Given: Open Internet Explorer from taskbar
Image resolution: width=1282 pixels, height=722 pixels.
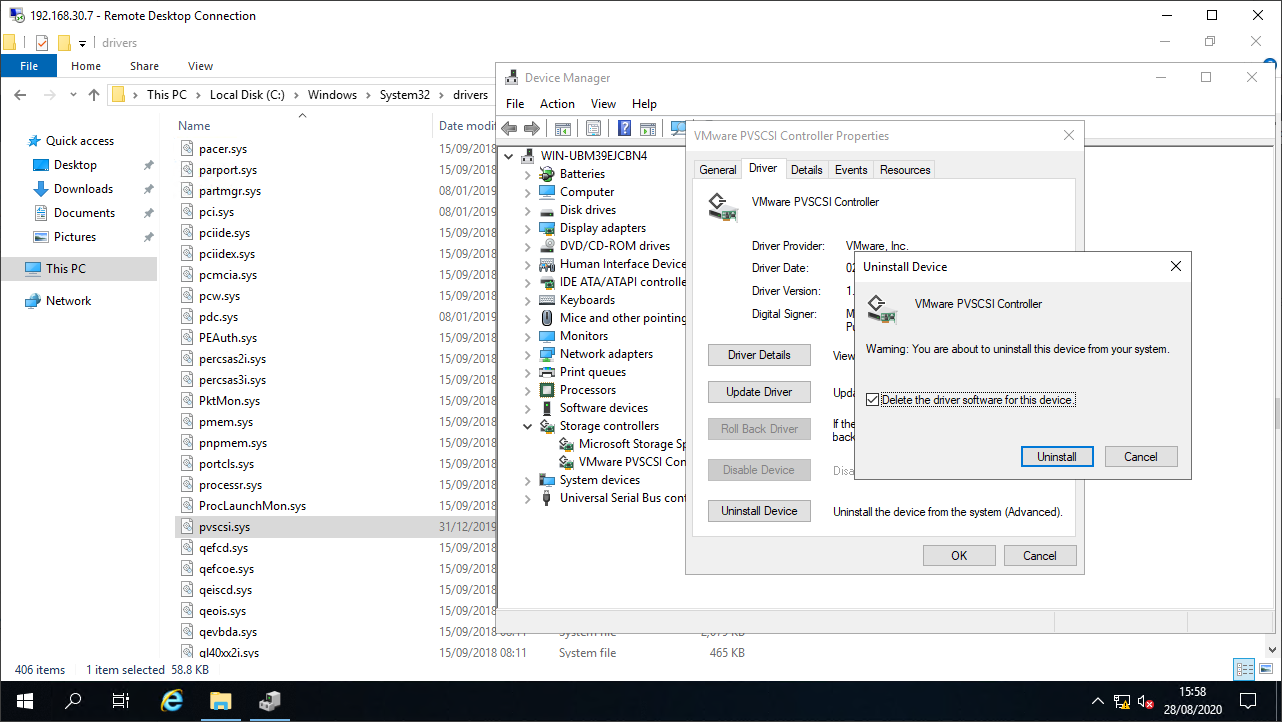Looking at the screenshot, I should point(172,701).
